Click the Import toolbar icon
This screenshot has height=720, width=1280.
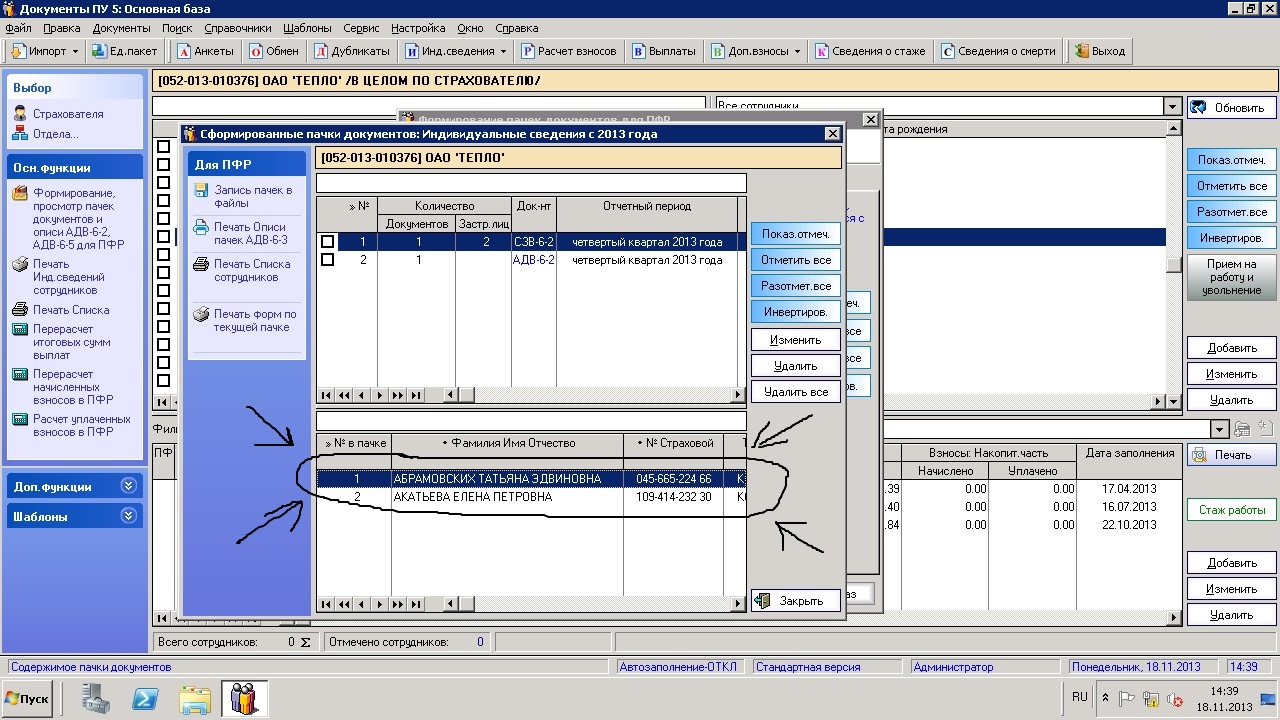(18, 51)
